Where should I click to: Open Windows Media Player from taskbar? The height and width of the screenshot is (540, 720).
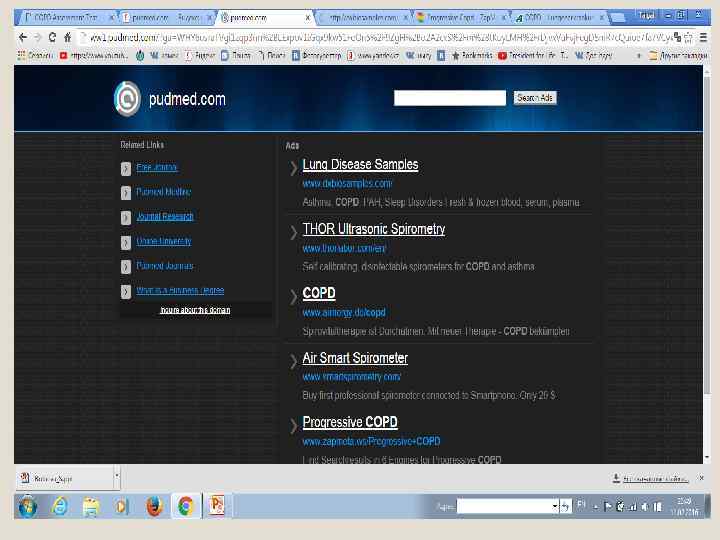coord(122,506)
